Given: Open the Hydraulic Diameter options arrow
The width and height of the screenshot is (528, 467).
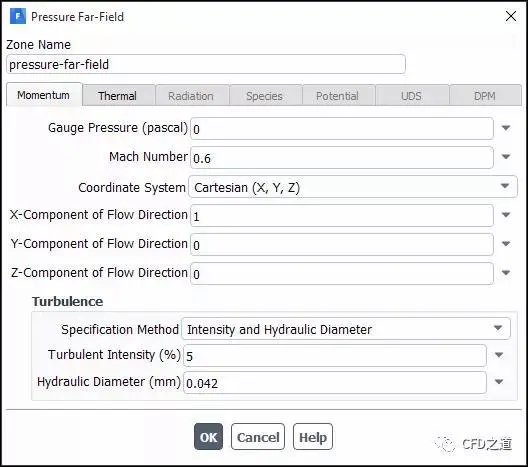Looking at the screenshot, I should point(499,382).
